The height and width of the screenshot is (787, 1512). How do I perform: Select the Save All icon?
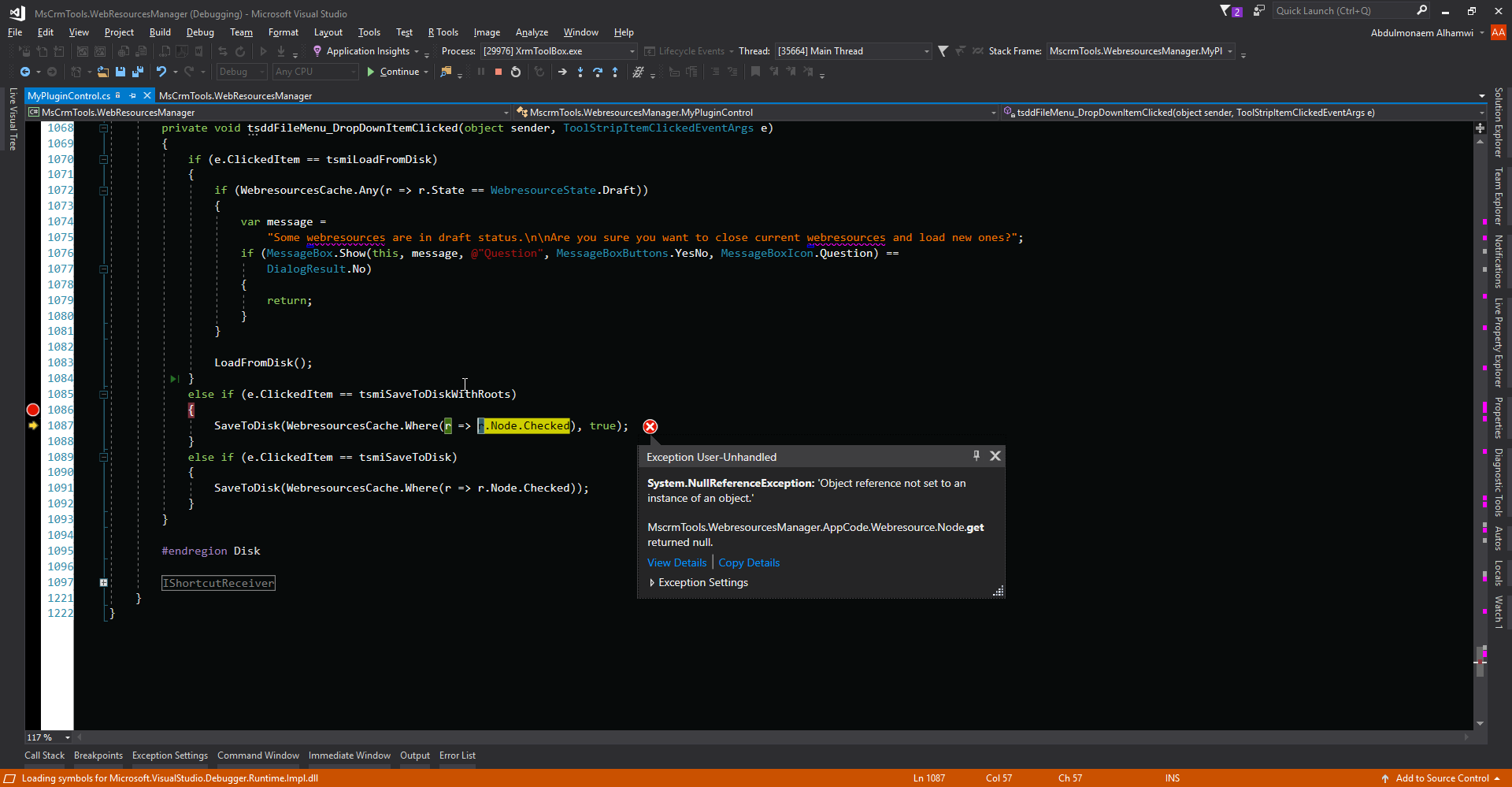pyautogui.click(x=137, y=72)
